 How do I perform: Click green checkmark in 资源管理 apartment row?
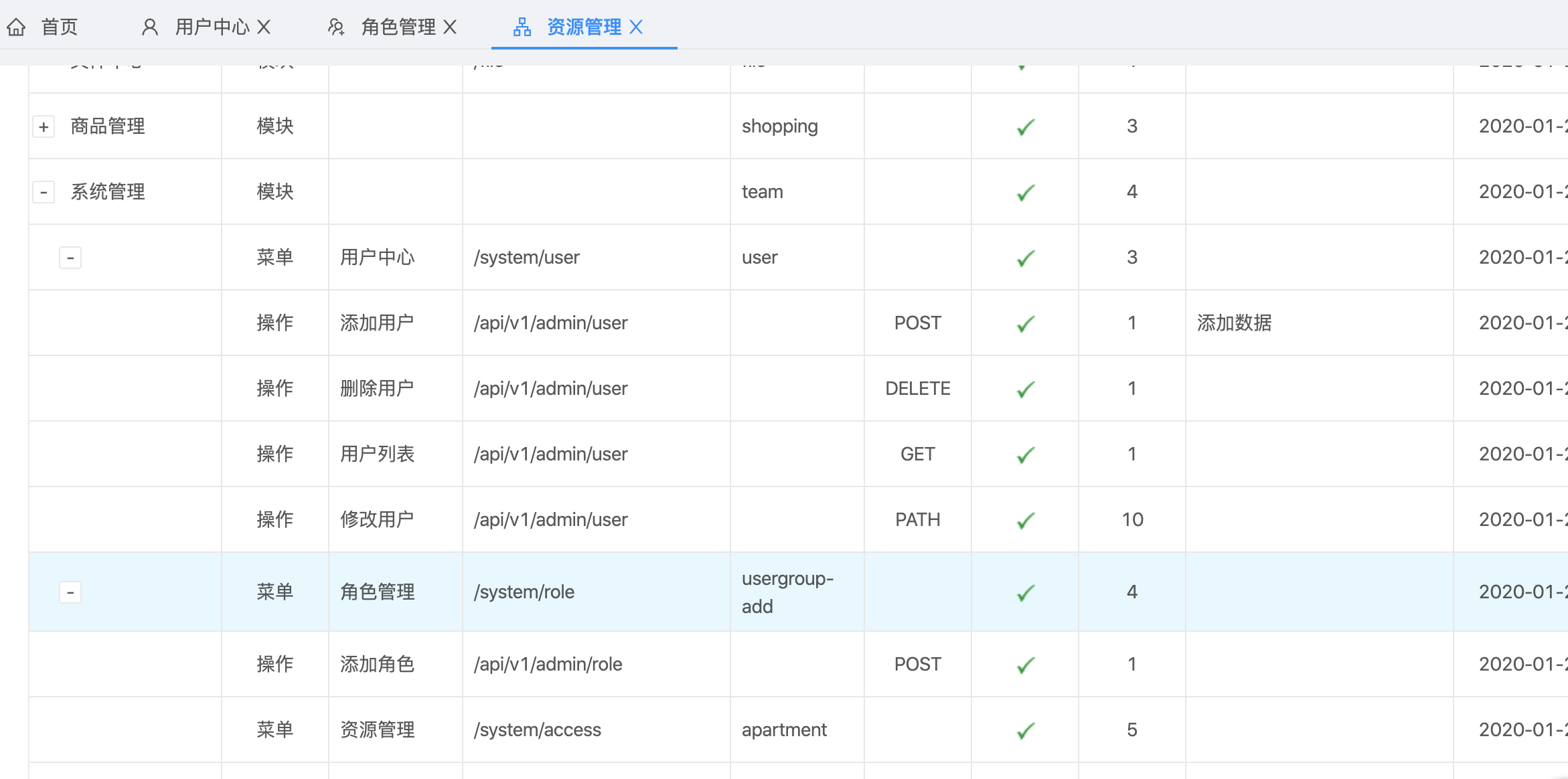pyautogui.click(x=1025, y=730)
